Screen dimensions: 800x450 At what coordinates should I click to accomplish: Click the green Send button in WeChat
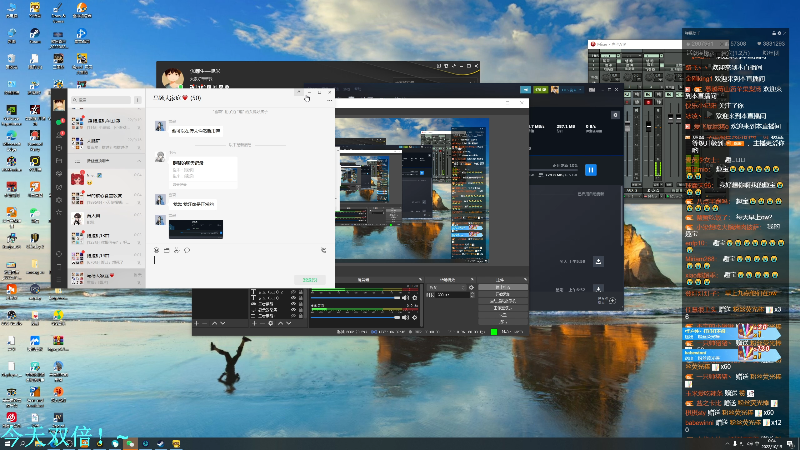point(310,280)
